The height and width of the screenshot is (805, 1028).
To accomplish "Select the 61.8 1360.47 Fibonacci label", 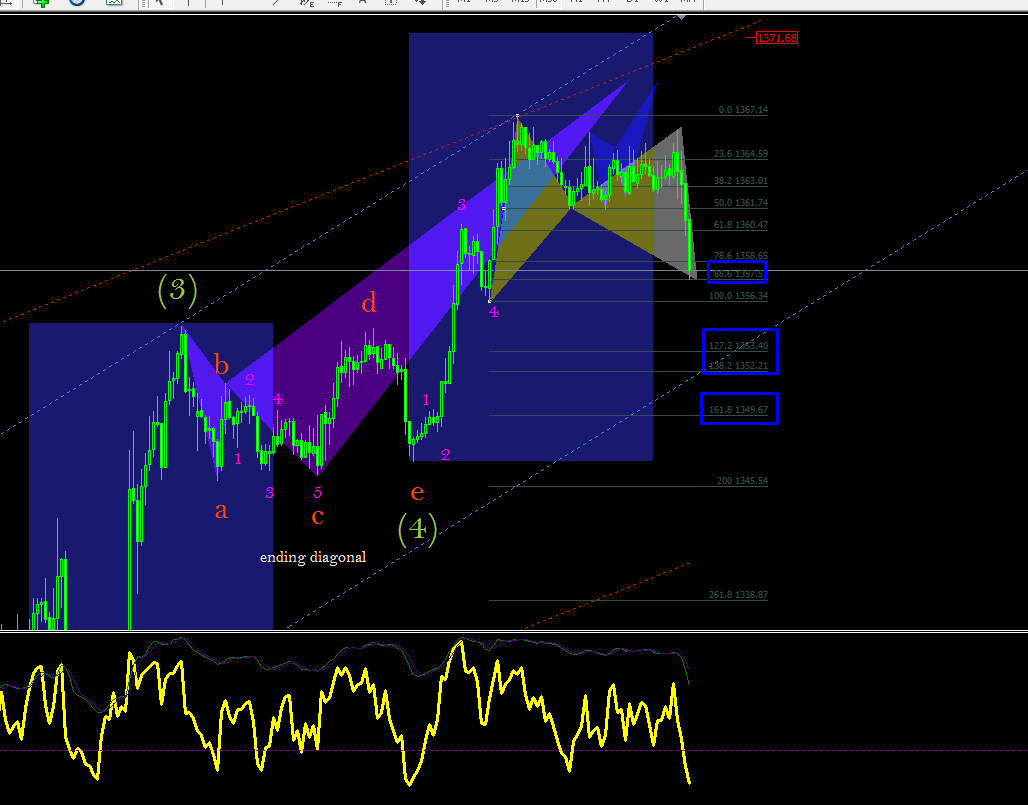I will 741,225.
